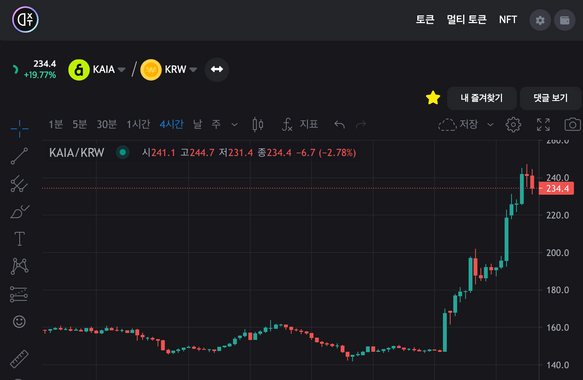
Task: Take chart snapshot with camera icon
Action: pos(573,125)
